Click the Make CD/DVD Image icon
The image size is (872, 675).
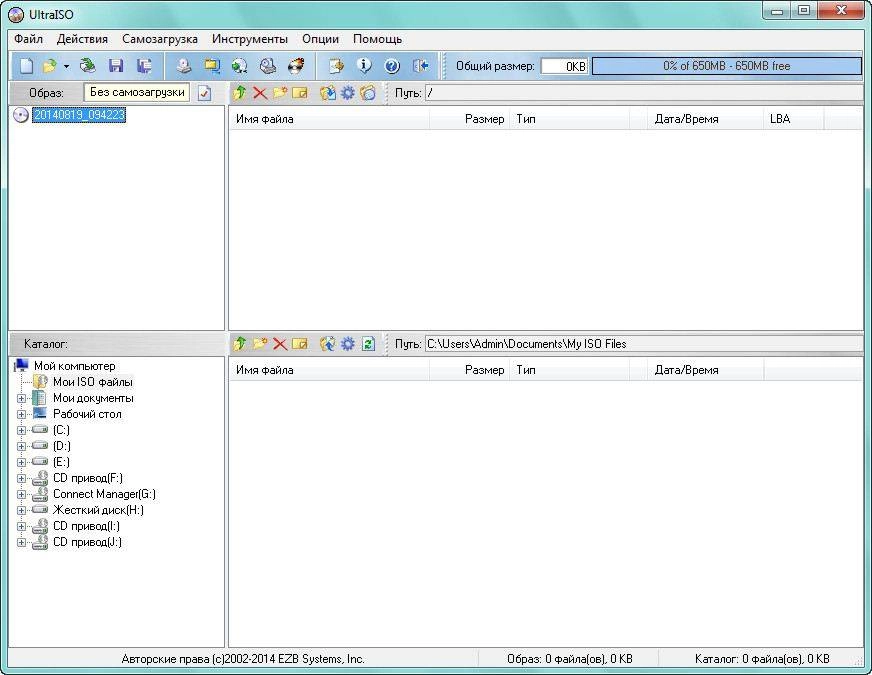(184, 66)
